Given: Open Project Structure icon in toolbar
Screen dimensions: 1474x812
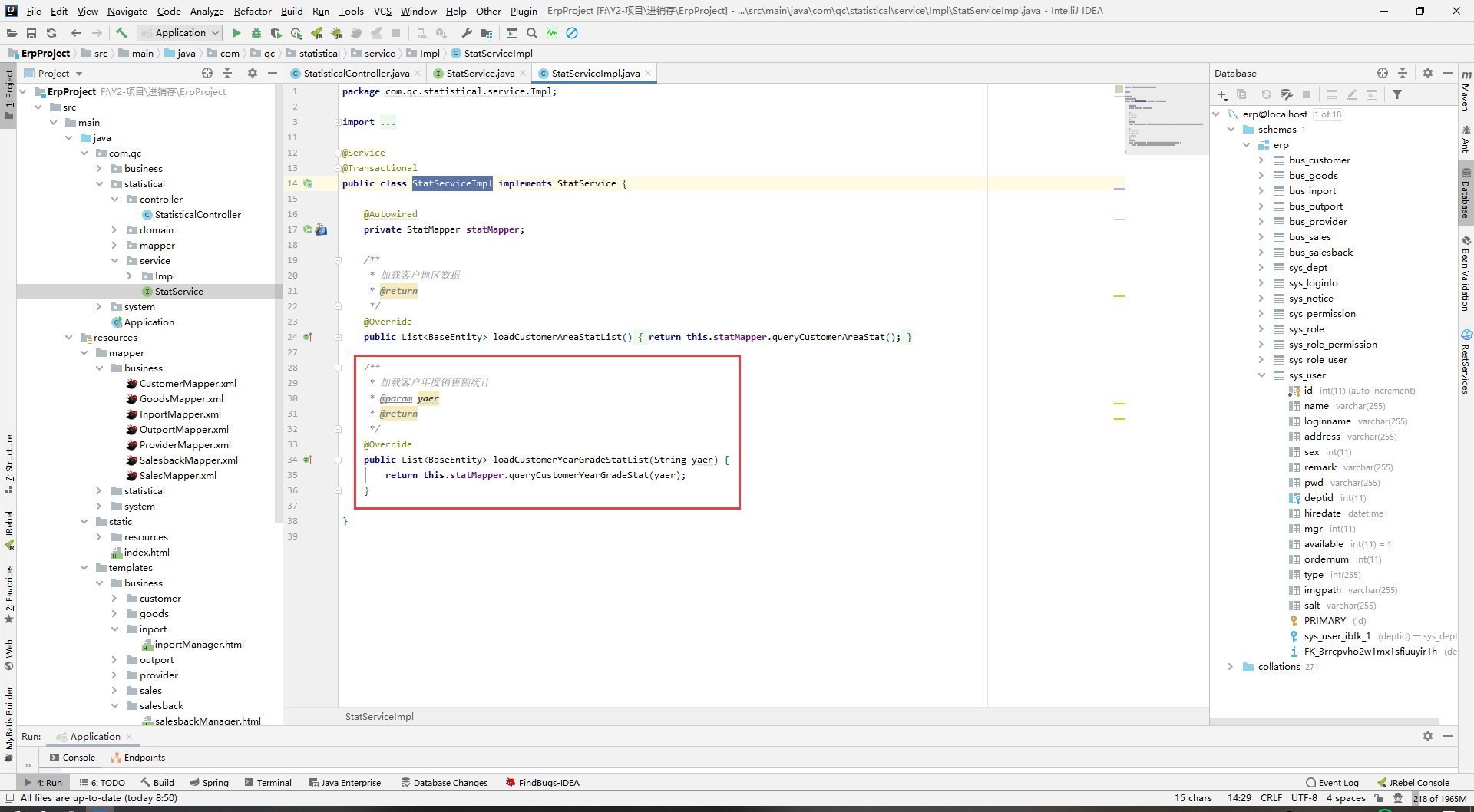Looking at the screenshot, I should 487,33.
